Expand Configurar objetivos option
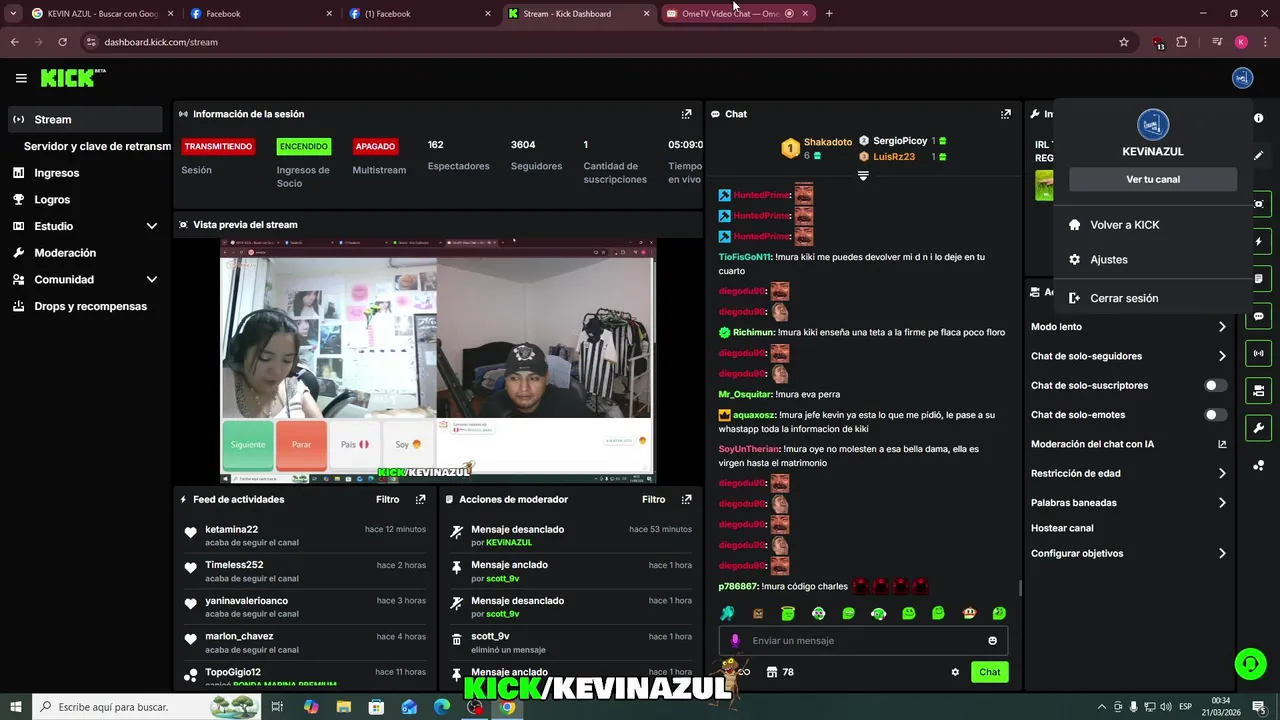The image size is (1280, 720). 1221,553
